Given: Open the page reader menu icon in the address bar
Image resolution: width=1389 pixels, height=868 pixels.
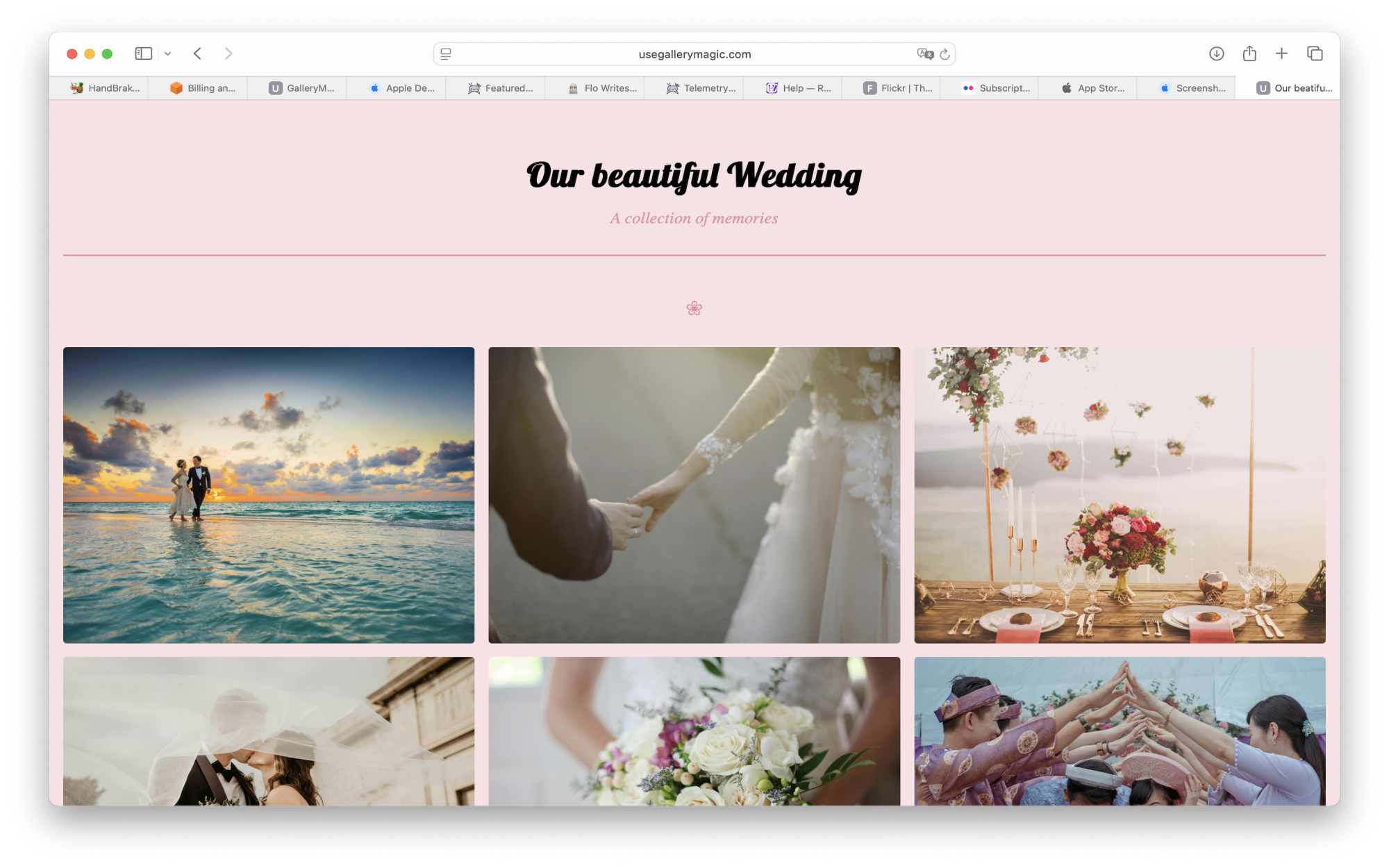Looking at the screenshot, I should pos(446,53).
